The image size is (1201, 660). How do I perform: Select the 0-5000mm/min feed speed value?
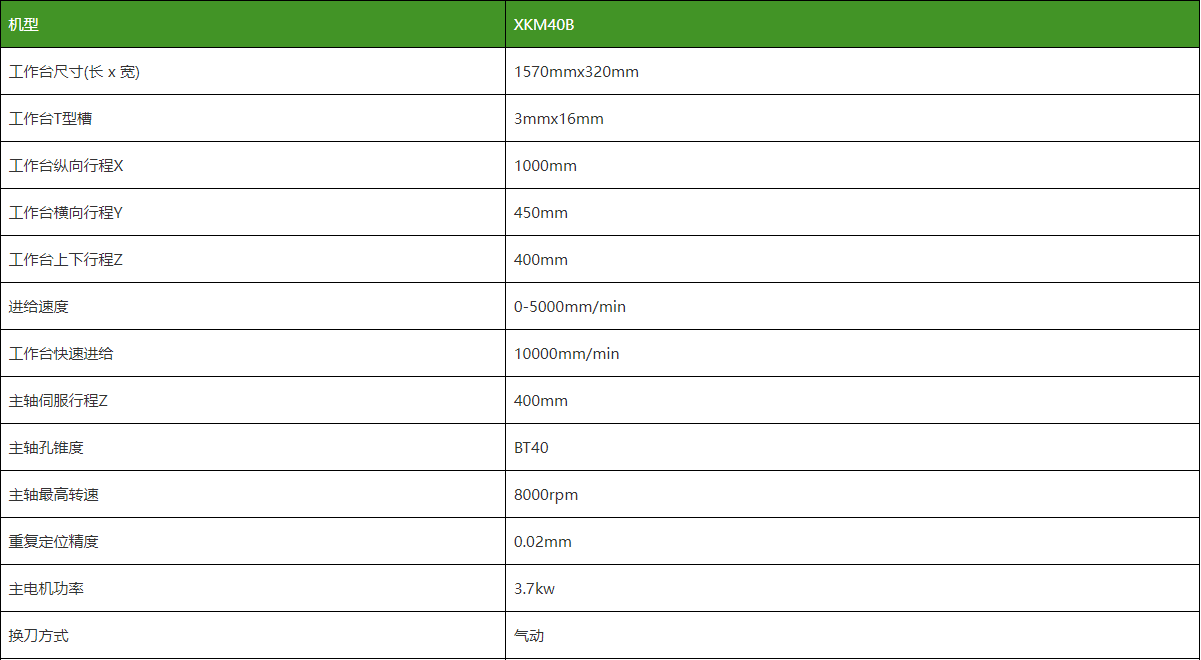click(570, 307)
